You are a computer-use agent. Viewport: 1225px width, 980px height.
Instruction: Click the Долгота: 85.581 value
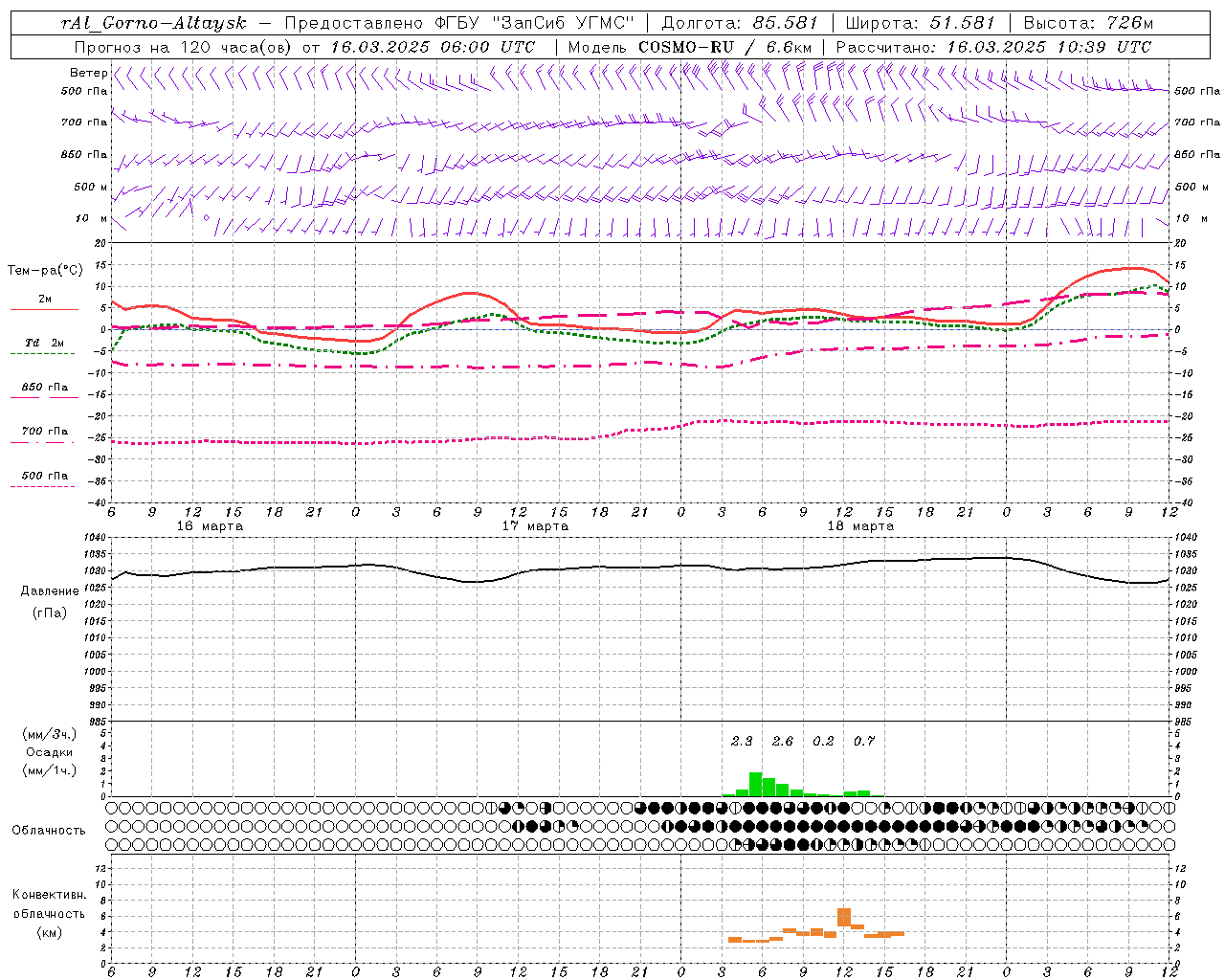click(x=740, y=23)
